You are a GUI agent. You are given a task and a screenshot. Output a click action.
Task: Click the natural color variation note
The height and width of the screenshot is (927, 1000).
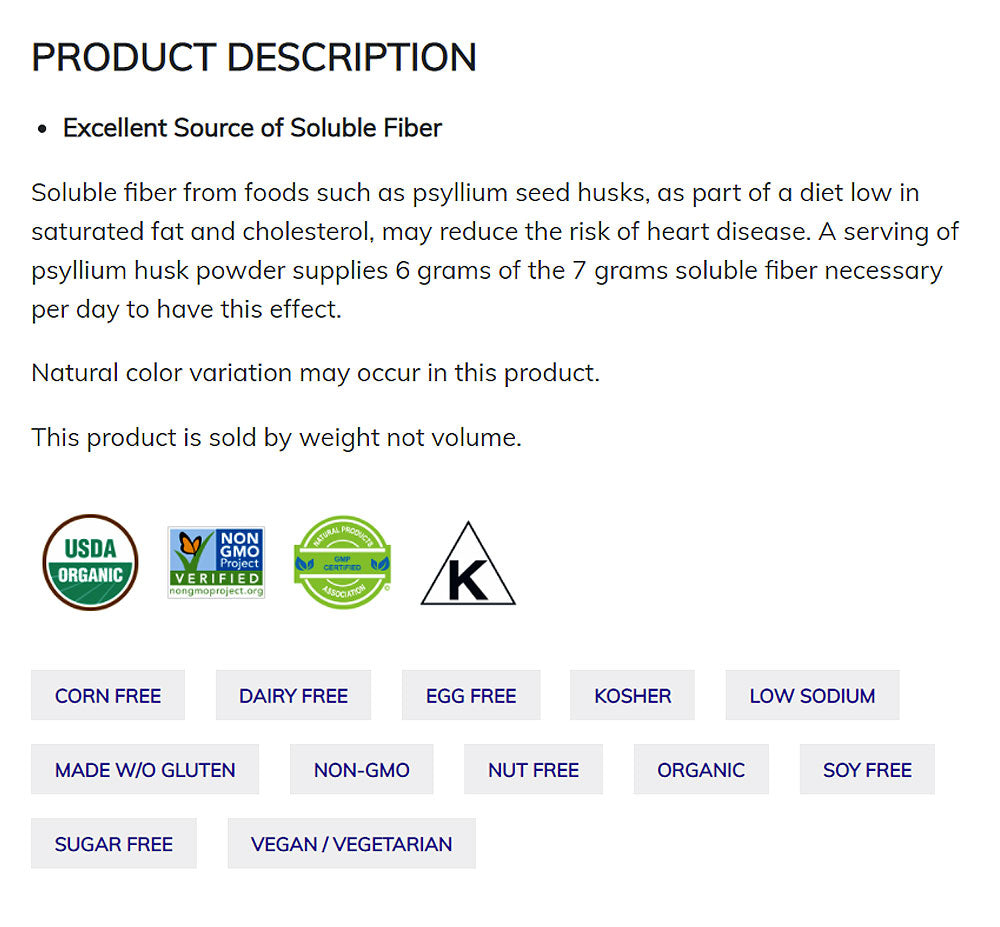[315, 373]
